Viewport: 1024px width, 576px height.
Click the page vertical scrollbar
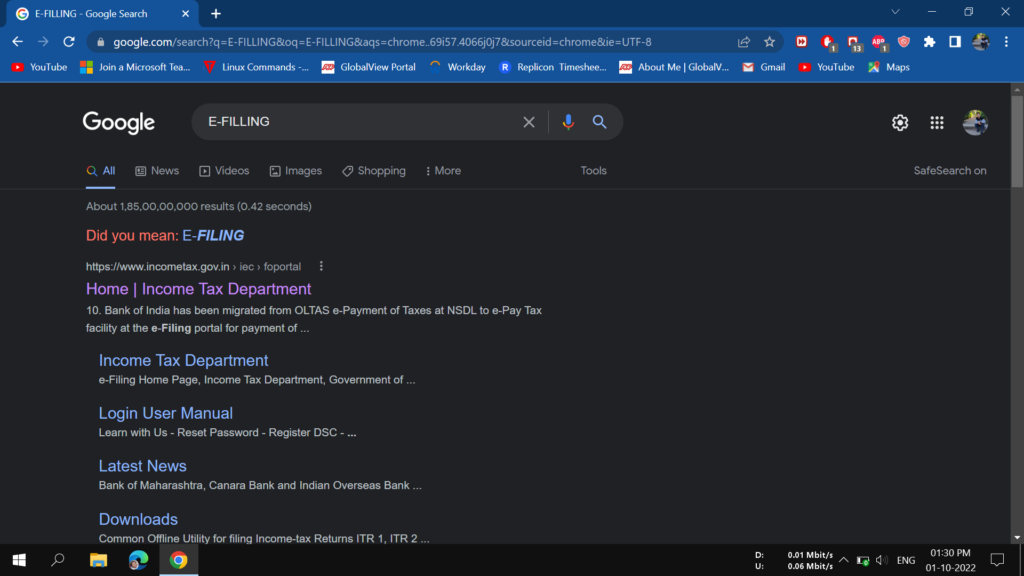point(1017,140)
